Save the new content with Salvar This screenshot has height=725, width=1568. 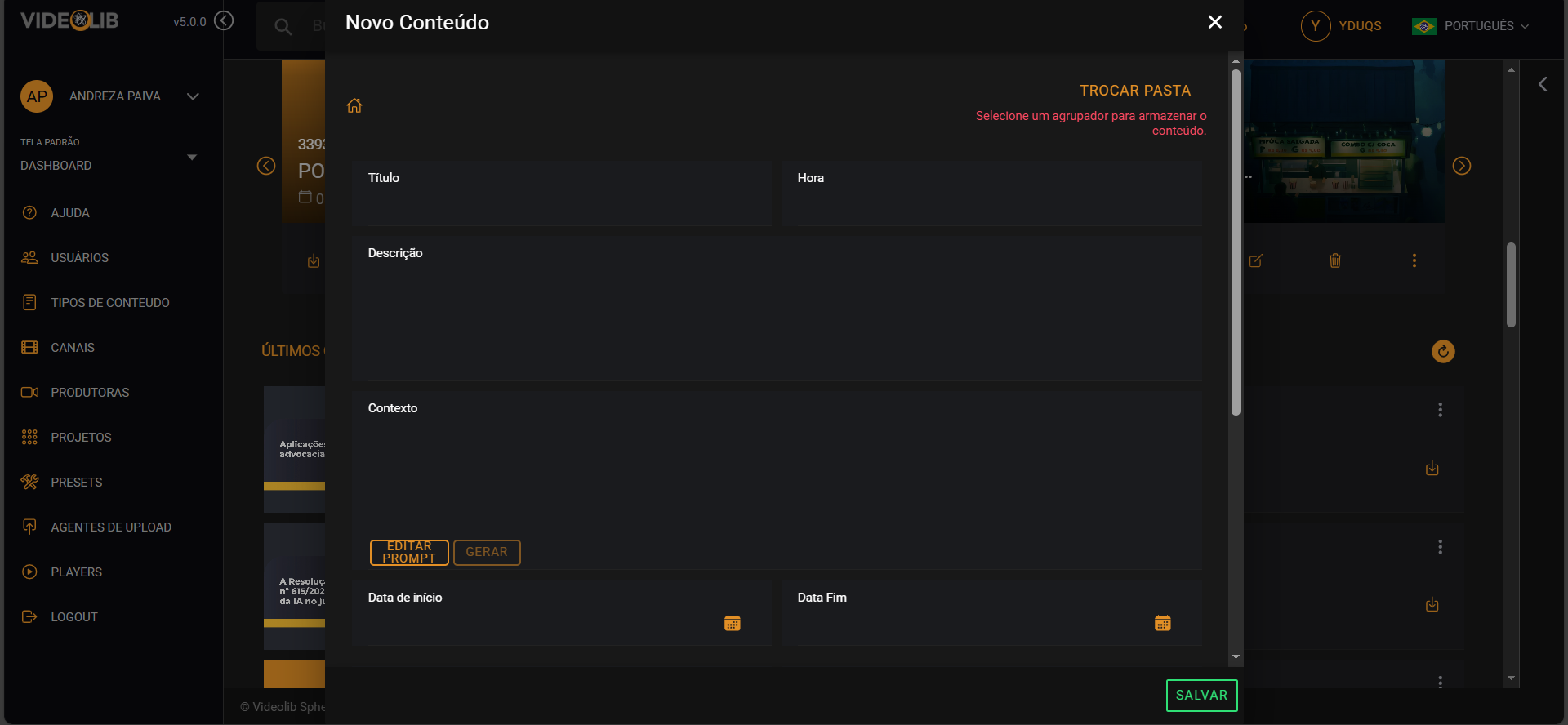point(1201,696)
